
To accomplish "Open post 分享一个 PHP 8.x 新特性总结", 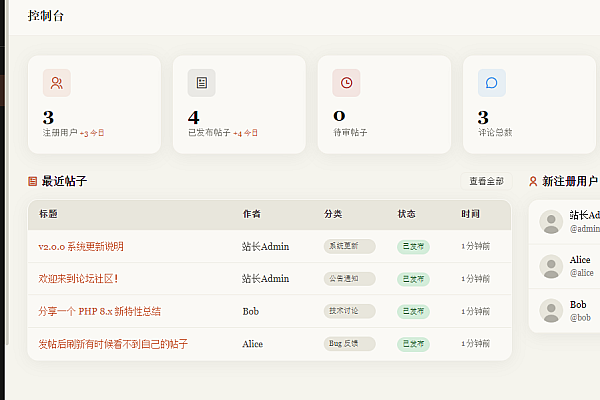I will pyautogui.click(x=99, y=311).
